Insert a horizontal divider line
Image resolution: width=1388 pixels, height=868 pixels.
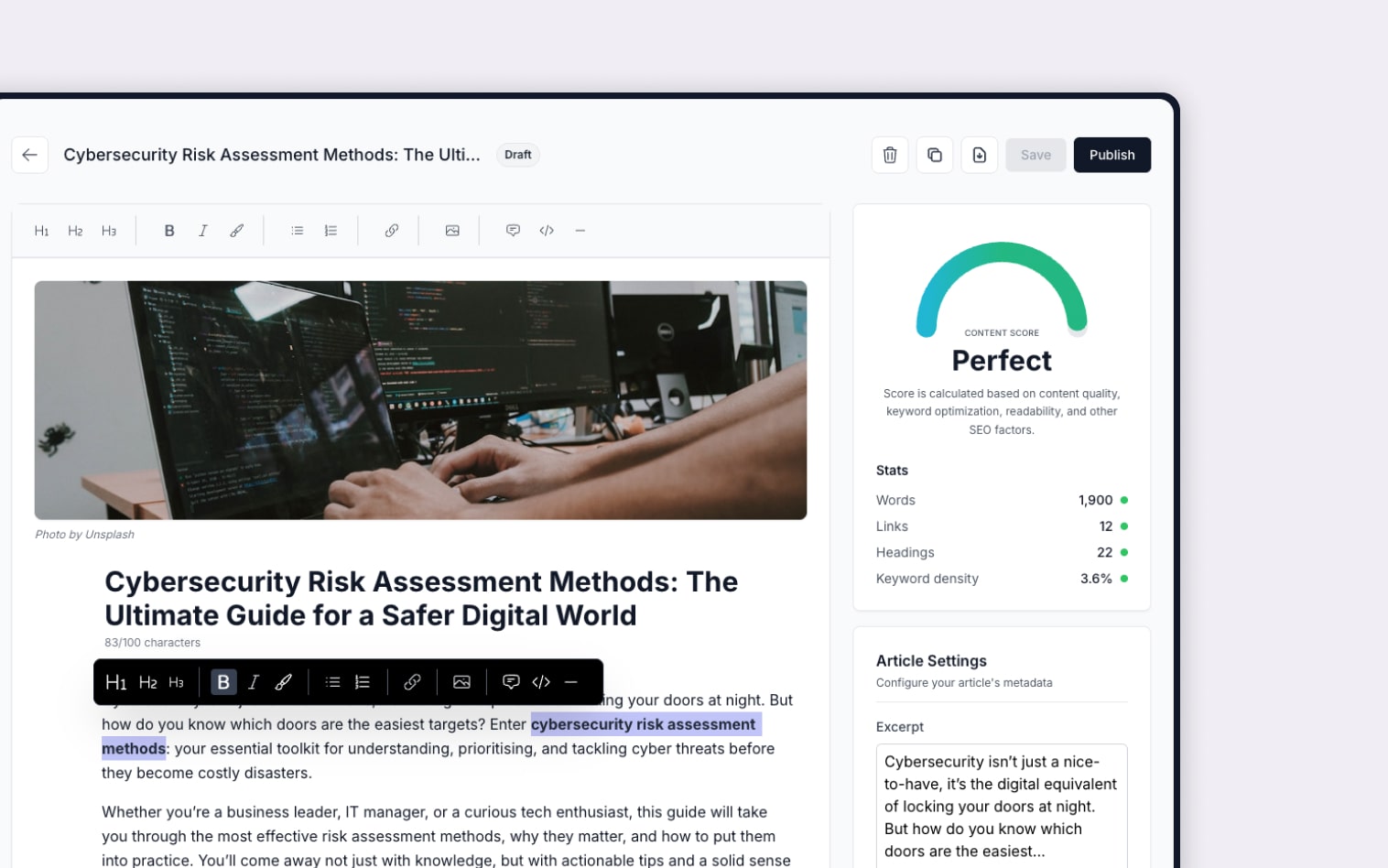tap(580, 230)
